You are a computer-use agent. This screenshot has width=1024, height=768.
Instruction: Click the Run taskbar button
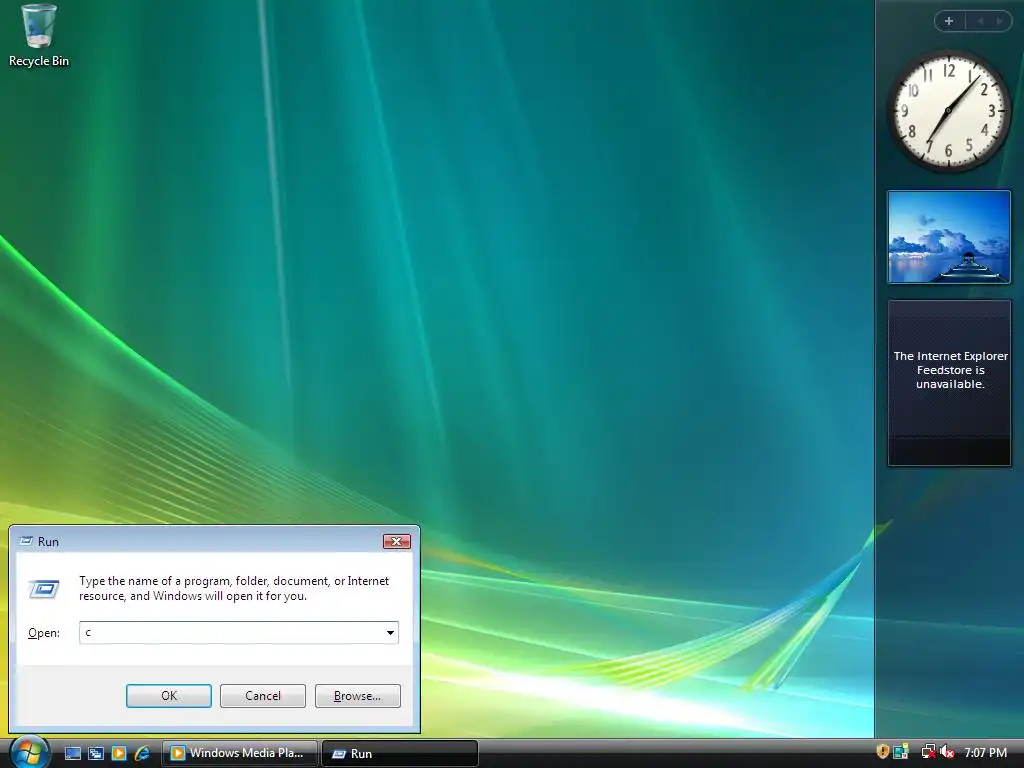coord(400,753)
